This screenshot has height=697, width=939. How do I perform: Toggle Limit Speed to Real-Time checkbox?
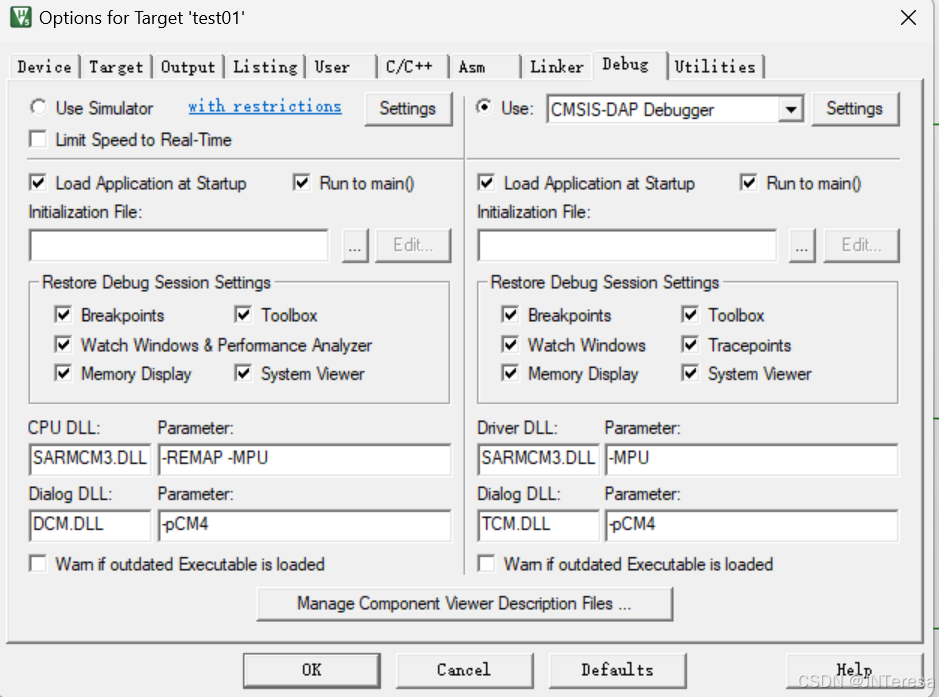38,140
